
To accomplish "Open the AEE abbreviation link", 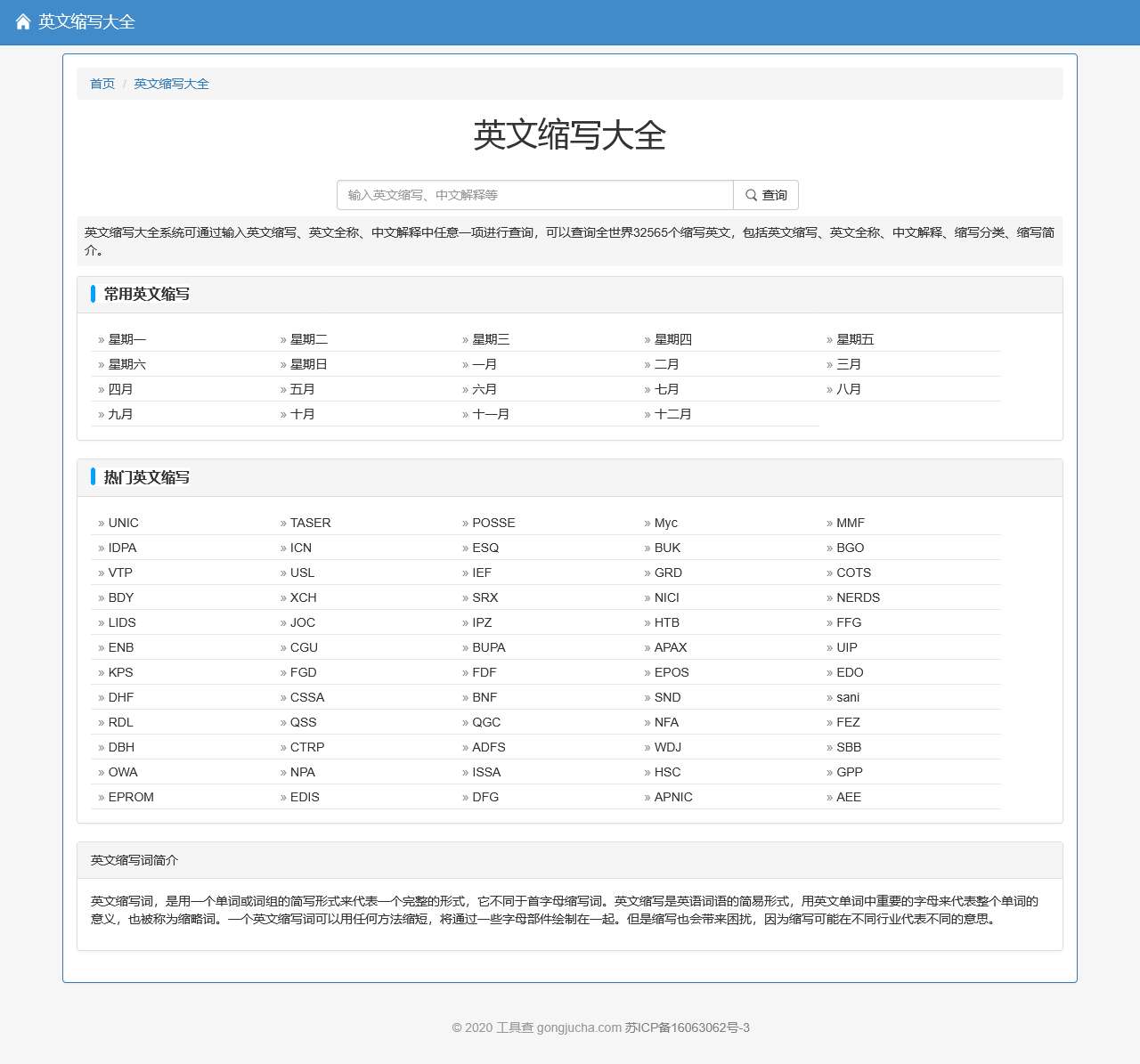I will coord(849,797).
